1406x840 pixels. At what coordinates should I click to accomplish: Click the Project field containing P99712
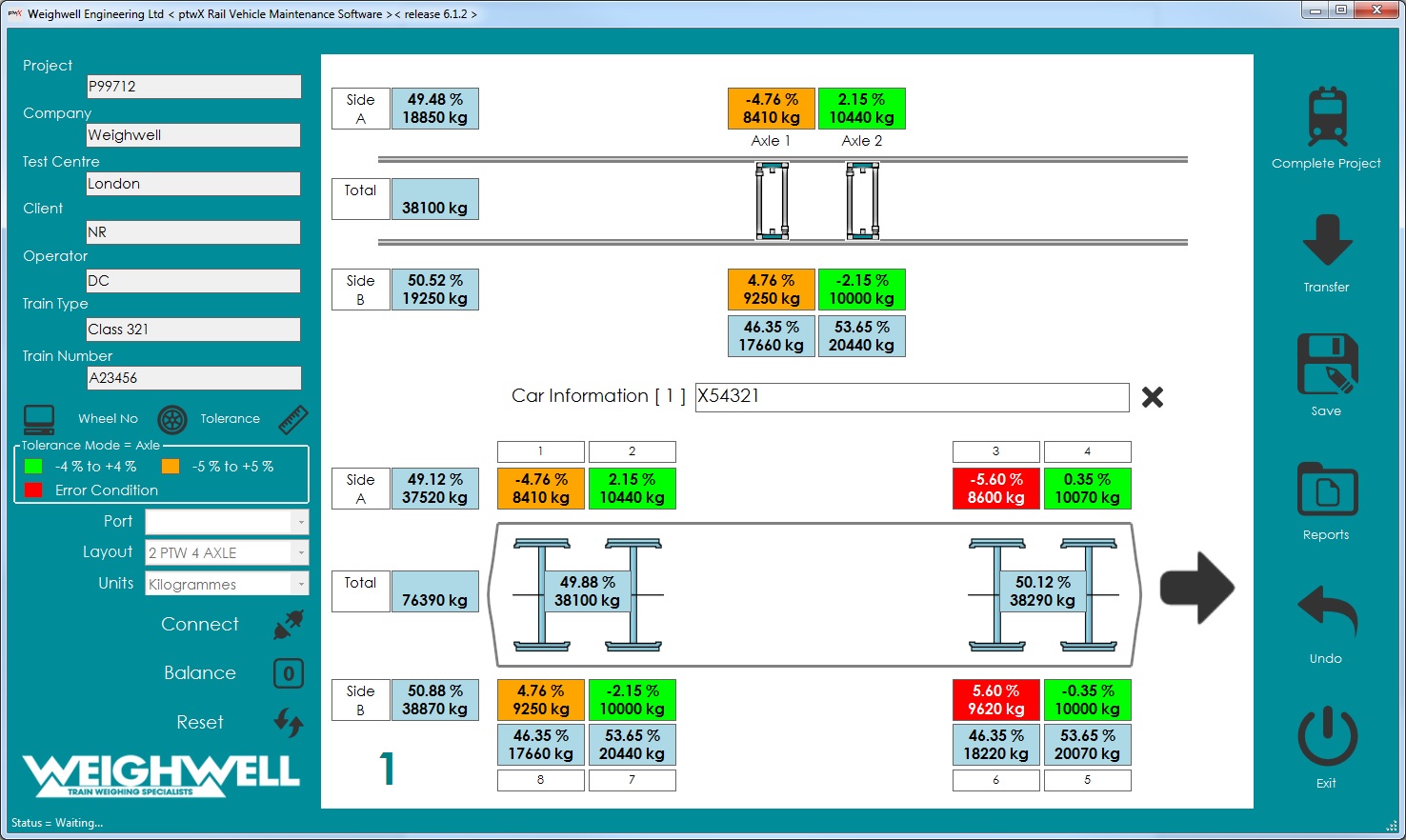193,87
